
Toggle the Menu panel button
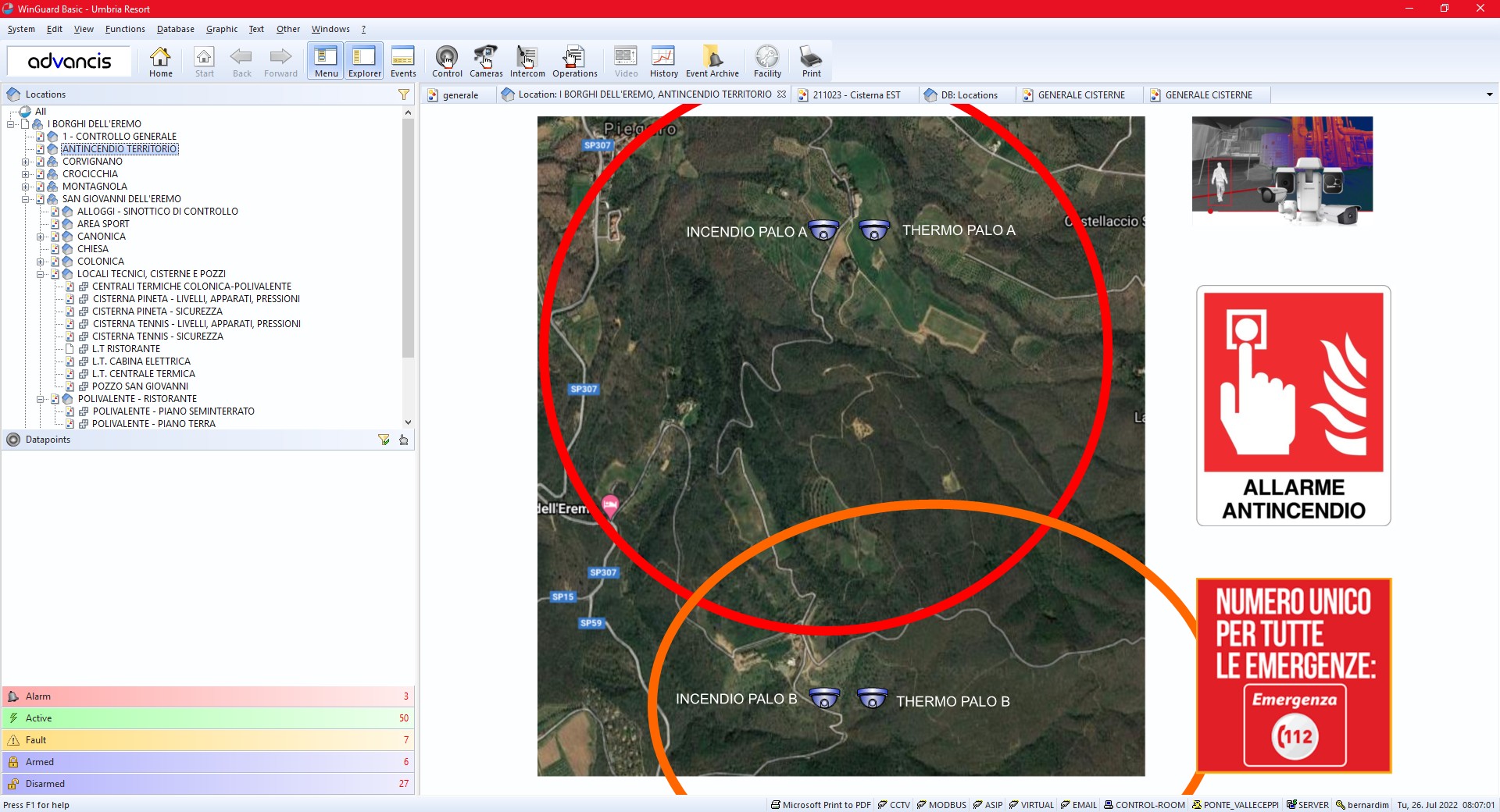[326, 62]
